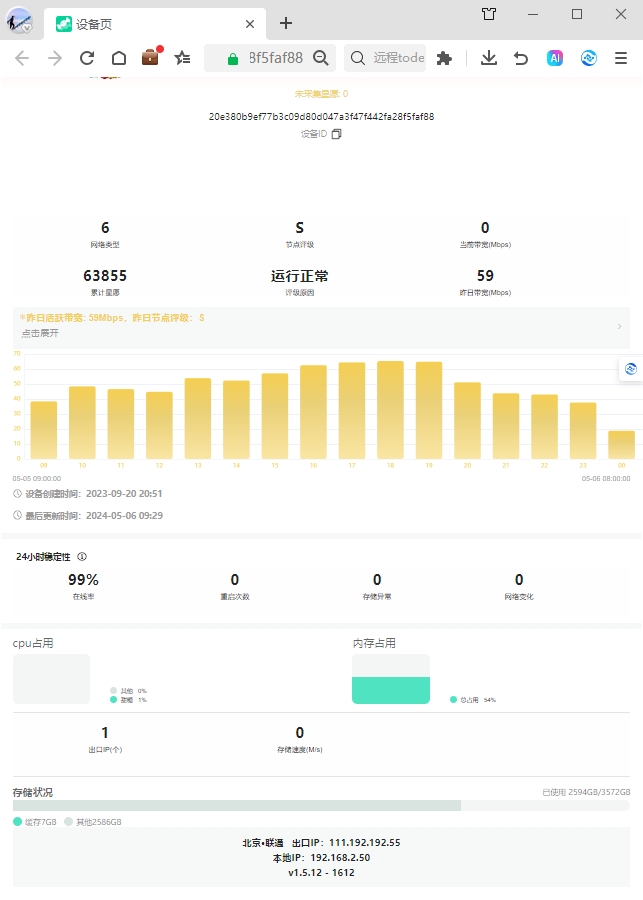Screen dimensions: 643x900
Task: Open the extensions puzzle piece icon
Action: (445, 58)
